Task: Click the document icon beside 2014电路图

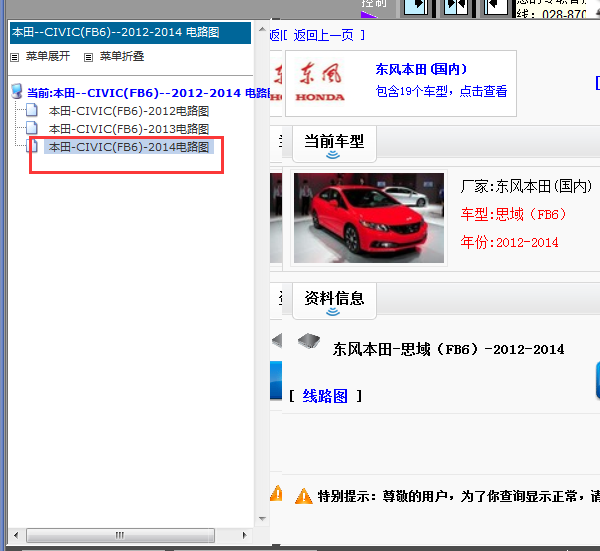Action: click(x=33, y=146)
